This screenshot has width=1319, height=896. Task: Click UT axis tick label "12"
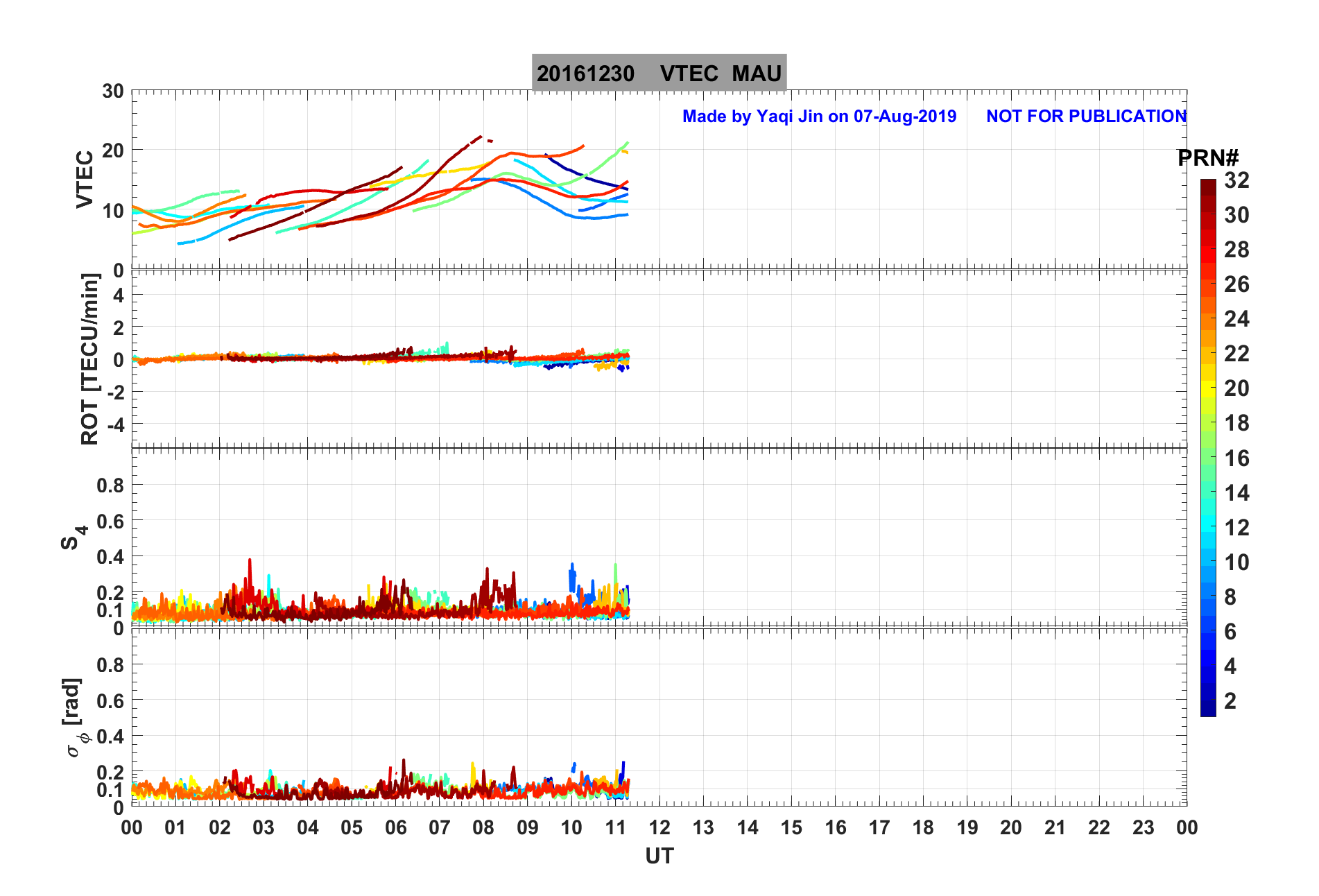(x=659, y=827)
